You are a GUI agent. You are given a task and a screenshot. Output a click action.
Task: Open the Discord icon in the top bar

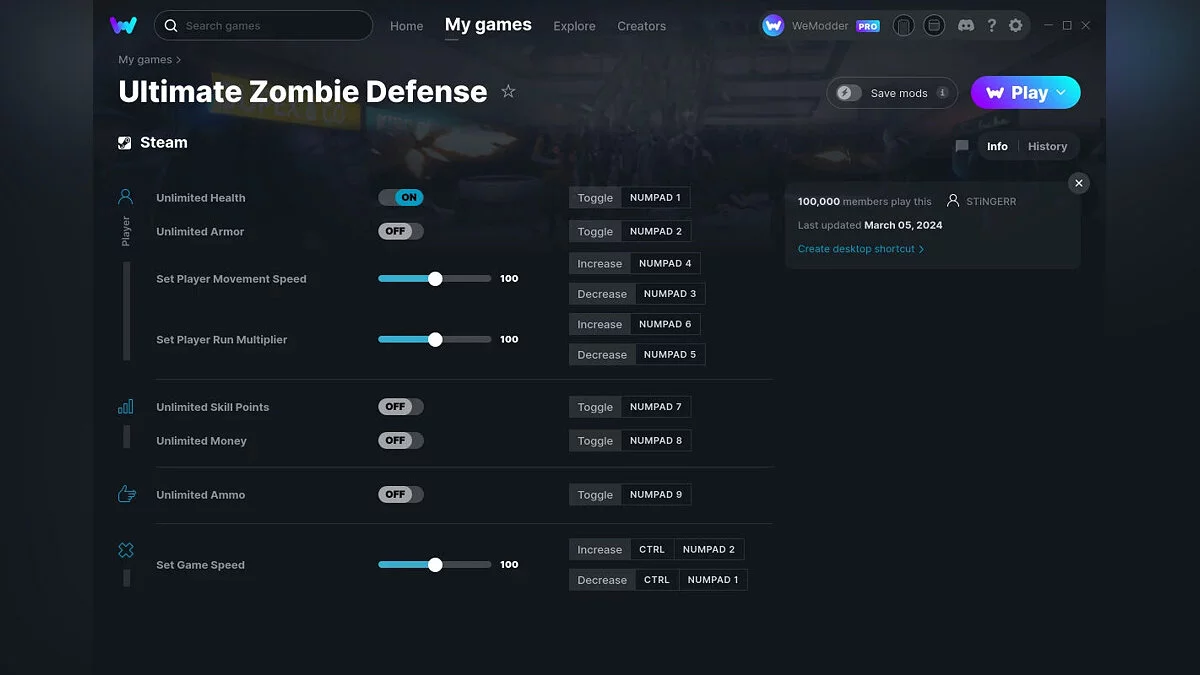pyautogui.click(x=966, y=25)
